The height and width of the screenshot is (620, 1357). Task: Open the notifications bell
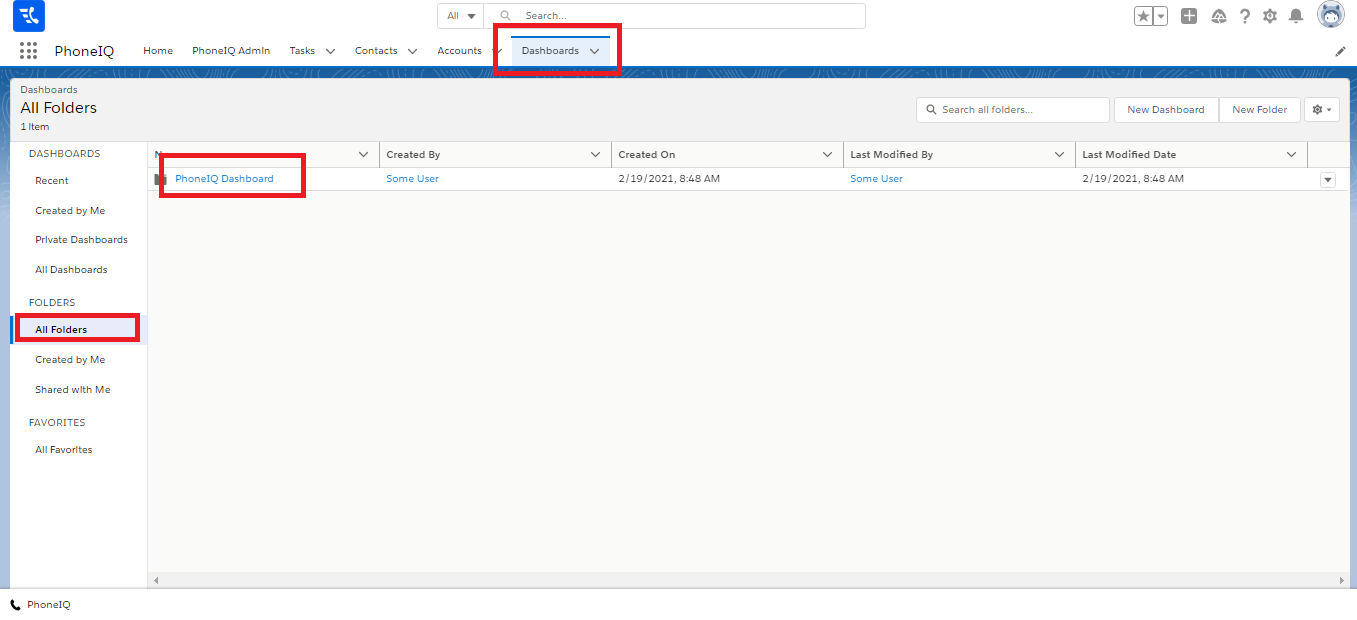click(1296, 16)
